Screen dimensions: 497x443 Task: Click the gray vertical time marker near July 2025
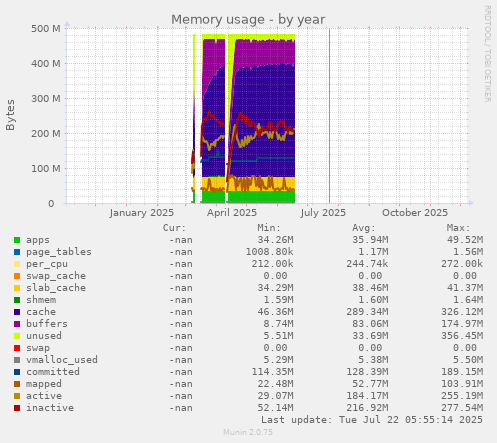329,116
